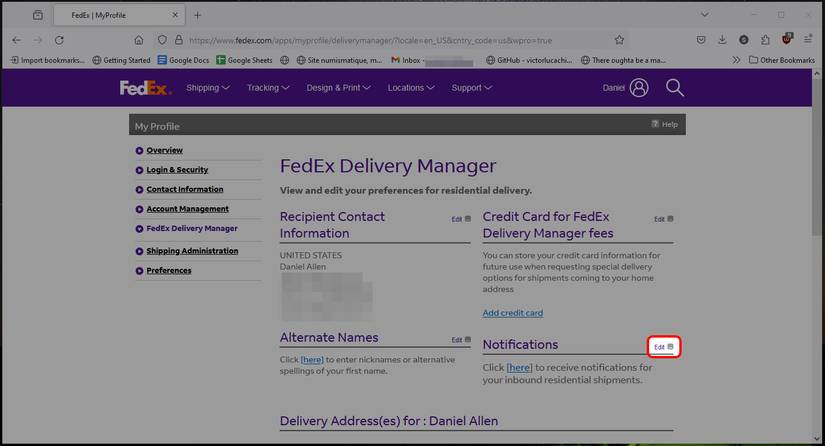
Task: Click the page vertical scrollbar
Action: tap(817, 158)
